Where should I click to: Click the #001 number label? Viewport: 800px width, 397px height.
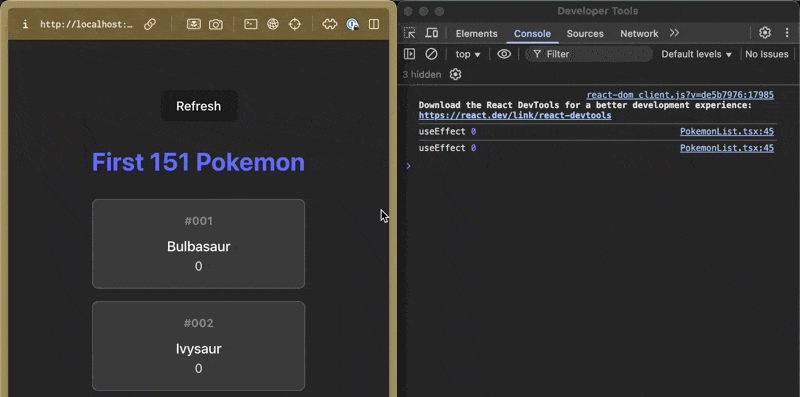[198, 221]
